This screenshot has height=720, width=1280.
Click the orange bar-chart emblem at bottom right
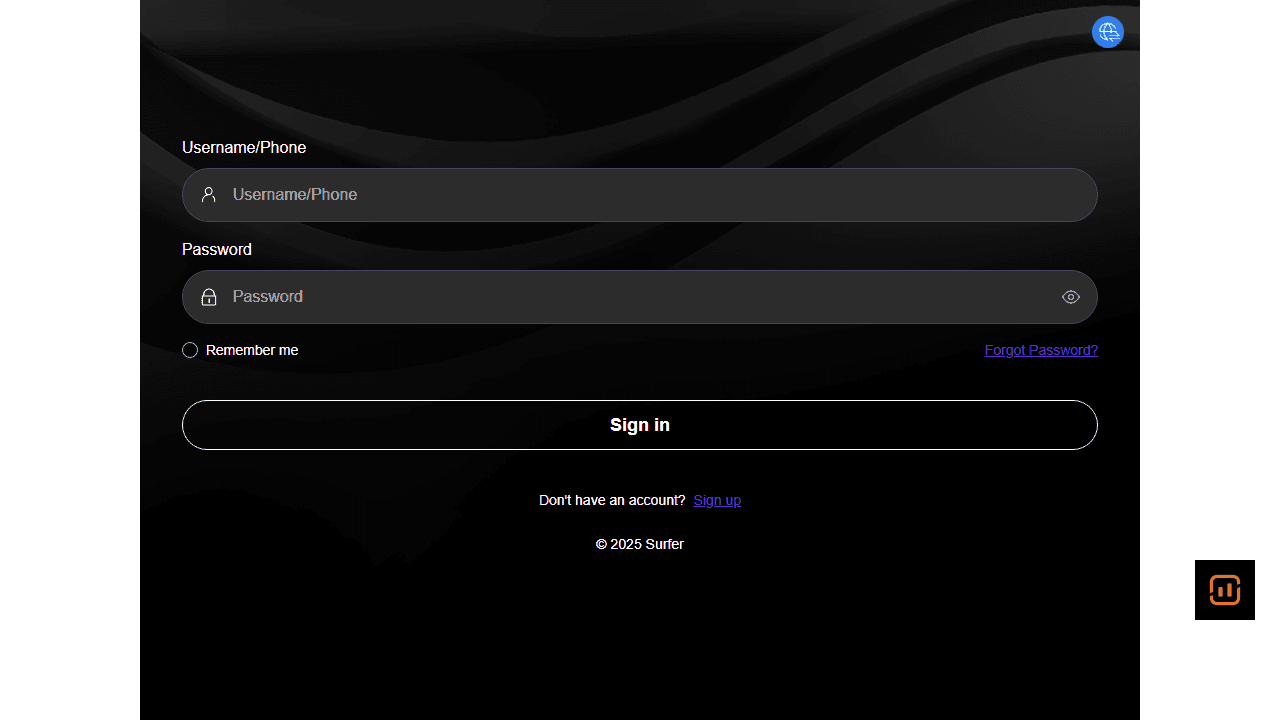tap(1224, 590)
